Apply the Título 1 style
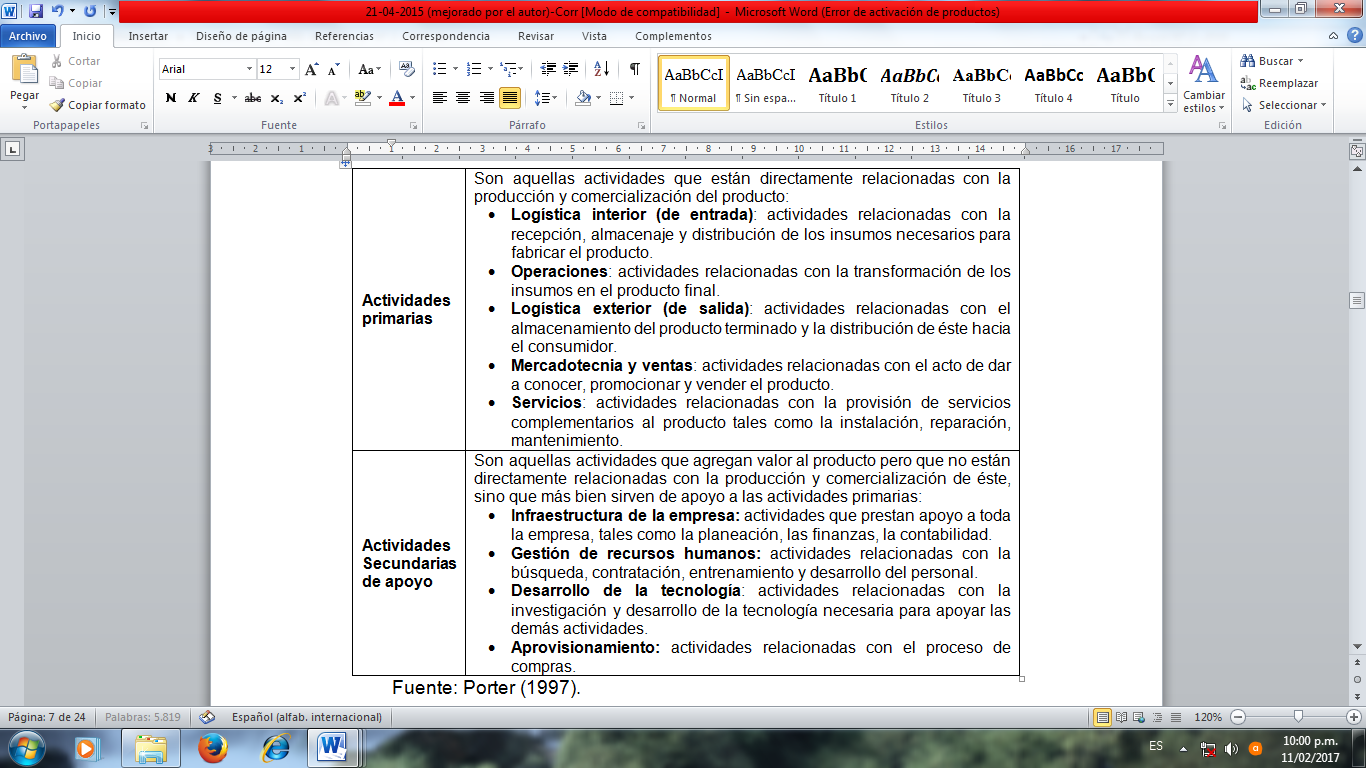1366x768 pixels. 837,82
